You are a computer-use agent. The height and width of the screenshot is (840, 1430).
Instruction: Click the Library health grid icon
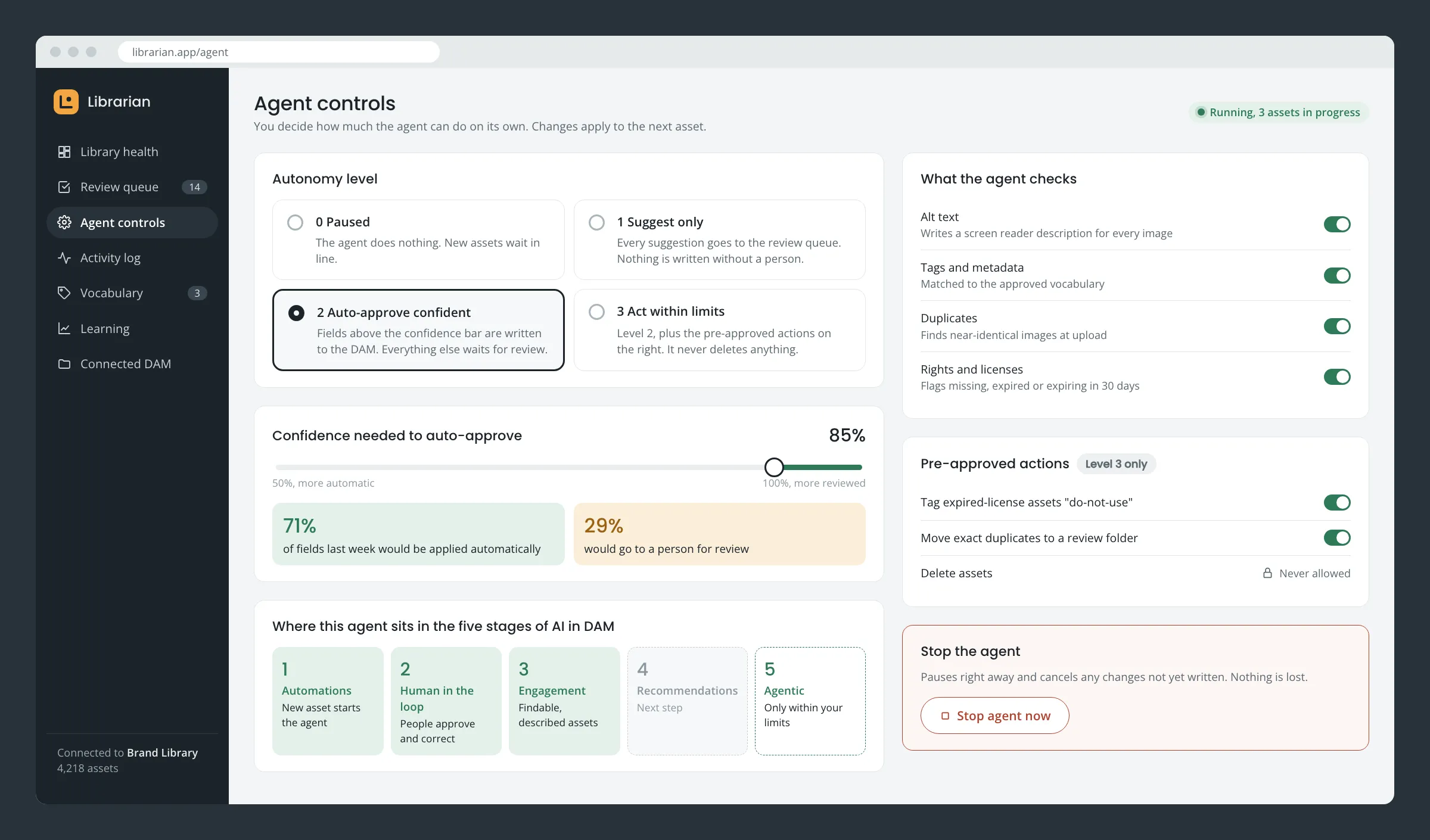tap(64, 152)
